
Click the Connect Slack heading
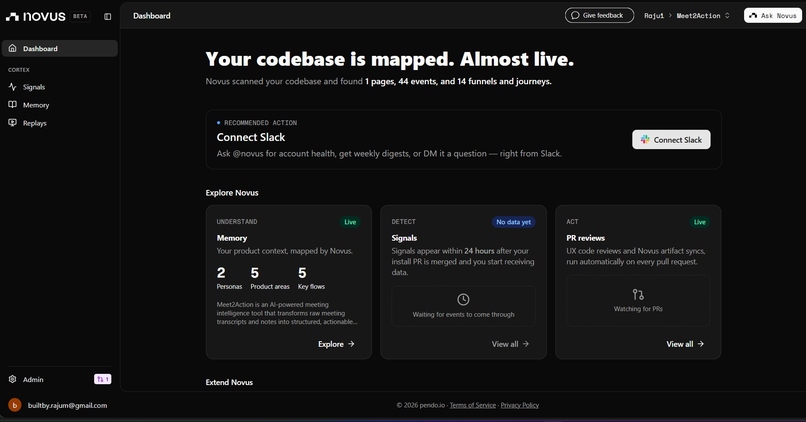click(x=251, y=137)
